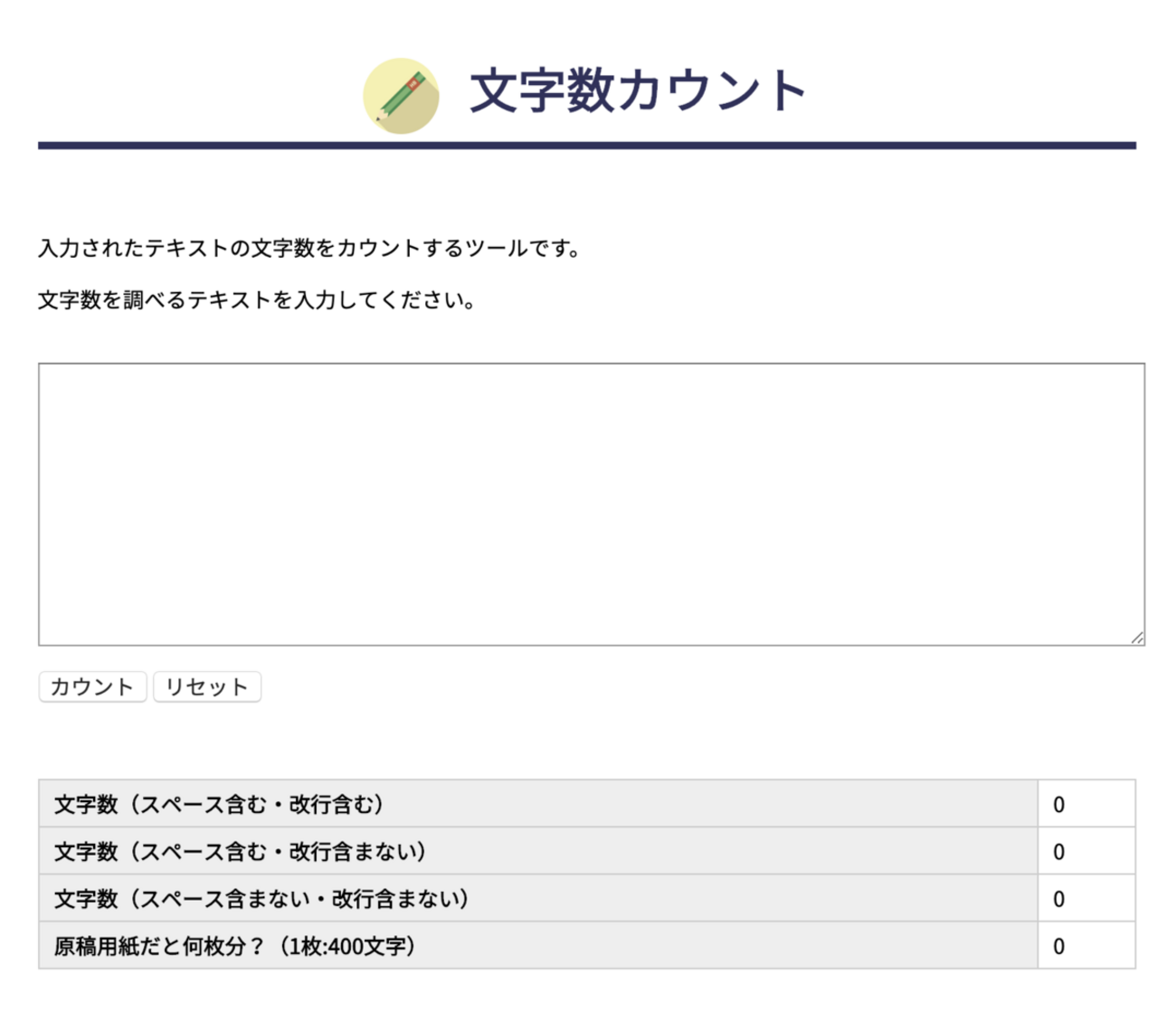Click the dark navy divider under the title
1176x1012 pixels.
[586, 145]
